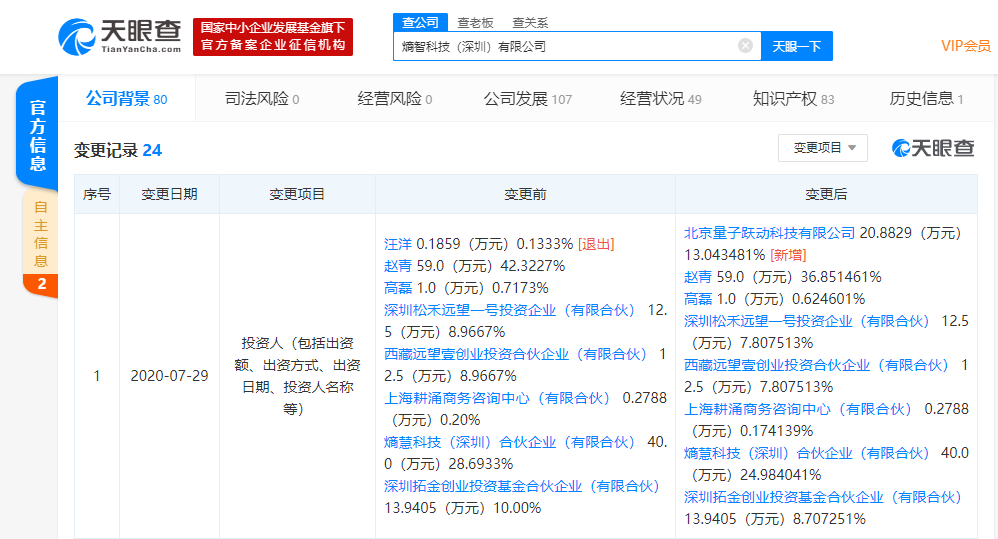Select the 查公司 search tab
Viewport: 998px width, 539px height.
click(x=420, y=23)
